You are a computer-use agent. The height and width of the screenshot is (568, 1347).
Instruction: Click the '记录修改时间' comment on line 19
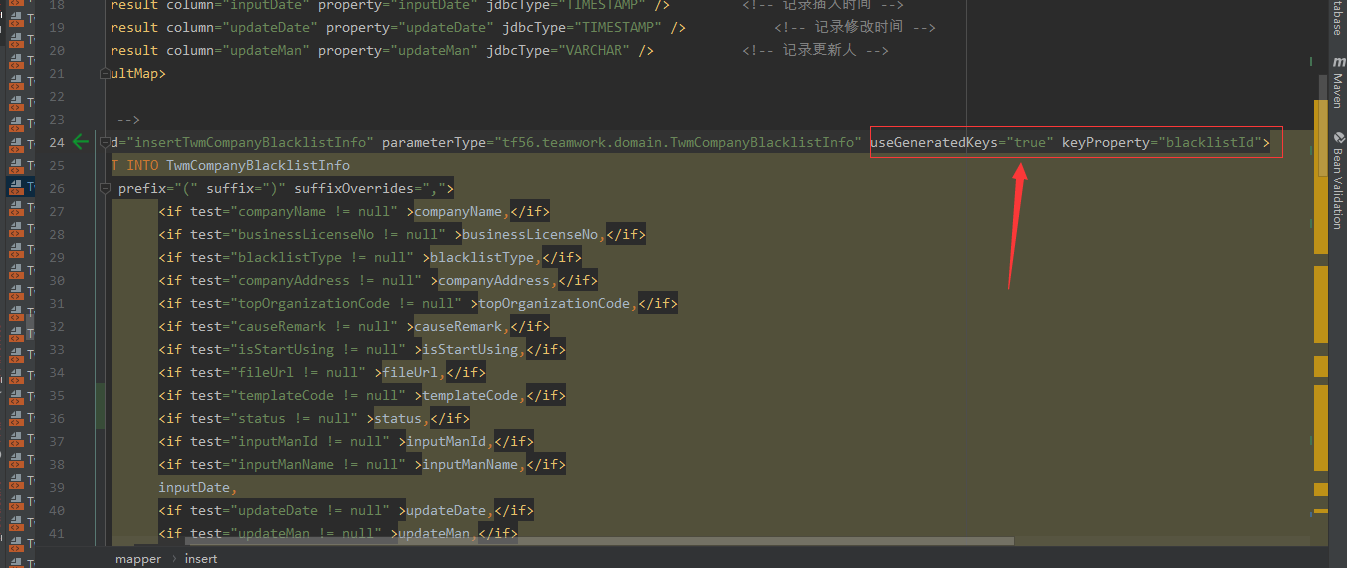(859, 27)
